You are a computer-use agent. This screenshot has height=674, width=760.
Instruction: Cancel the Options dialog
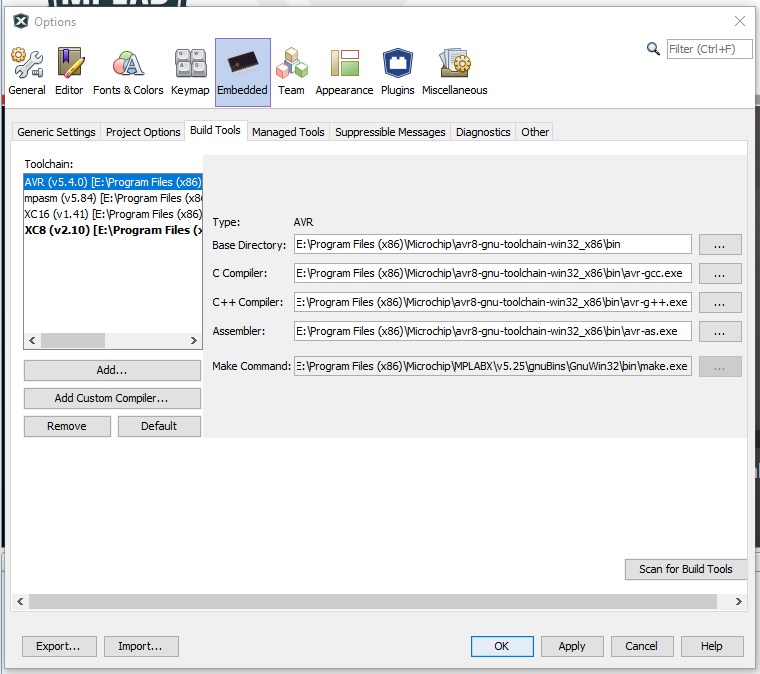tap(642, 646)
